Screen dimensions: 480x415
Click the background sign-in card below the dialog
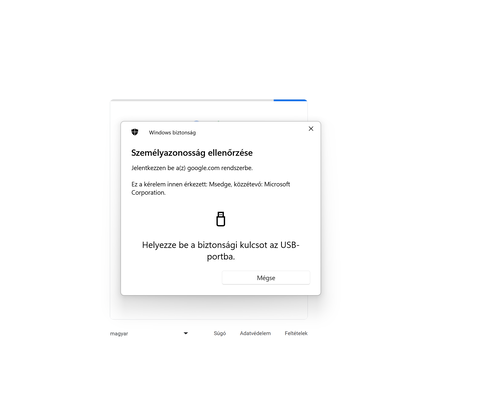(209, 307)
